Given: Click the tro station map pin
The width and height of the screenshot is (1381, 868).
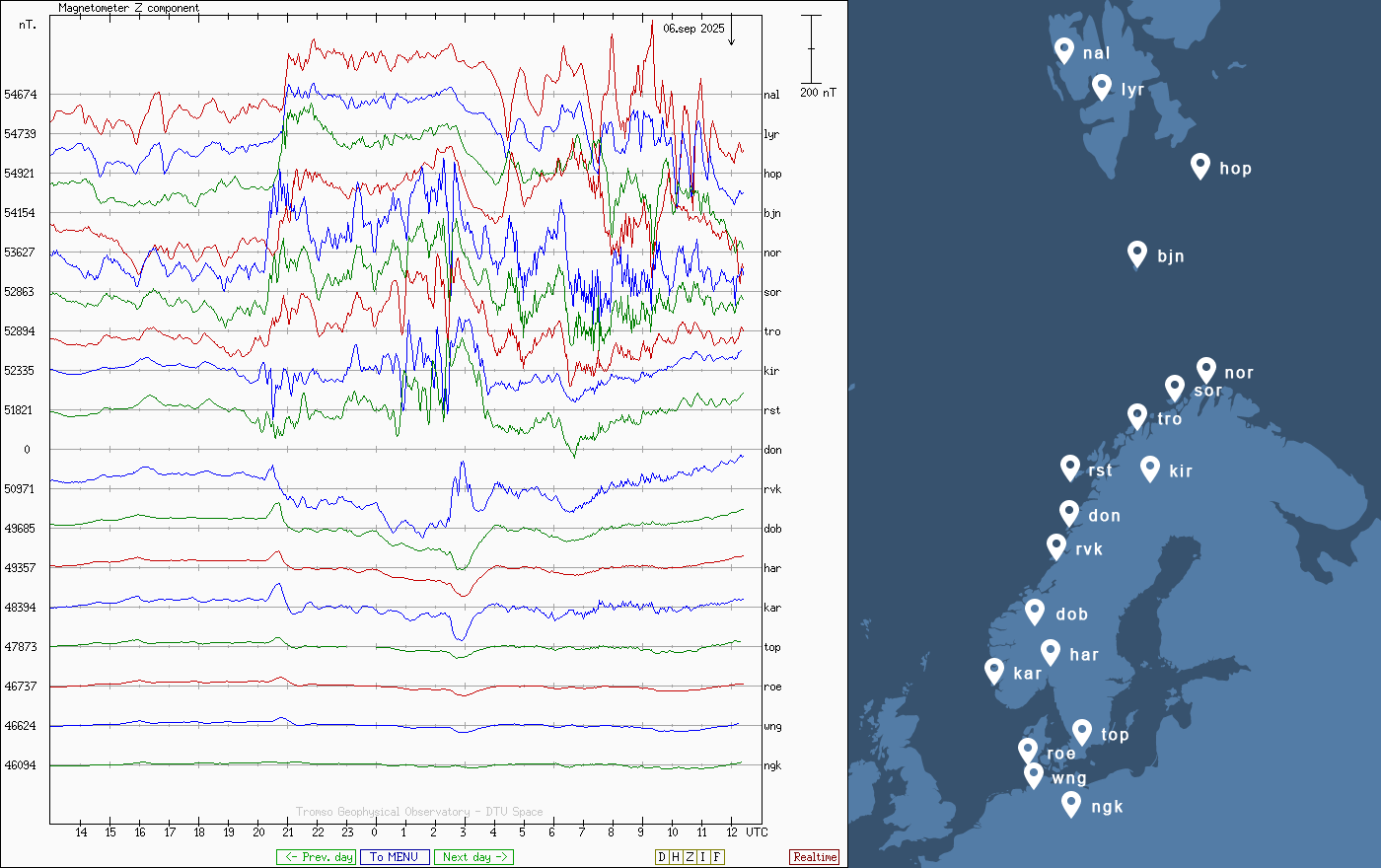Looking at the screenshot, I should point(1137,416).
